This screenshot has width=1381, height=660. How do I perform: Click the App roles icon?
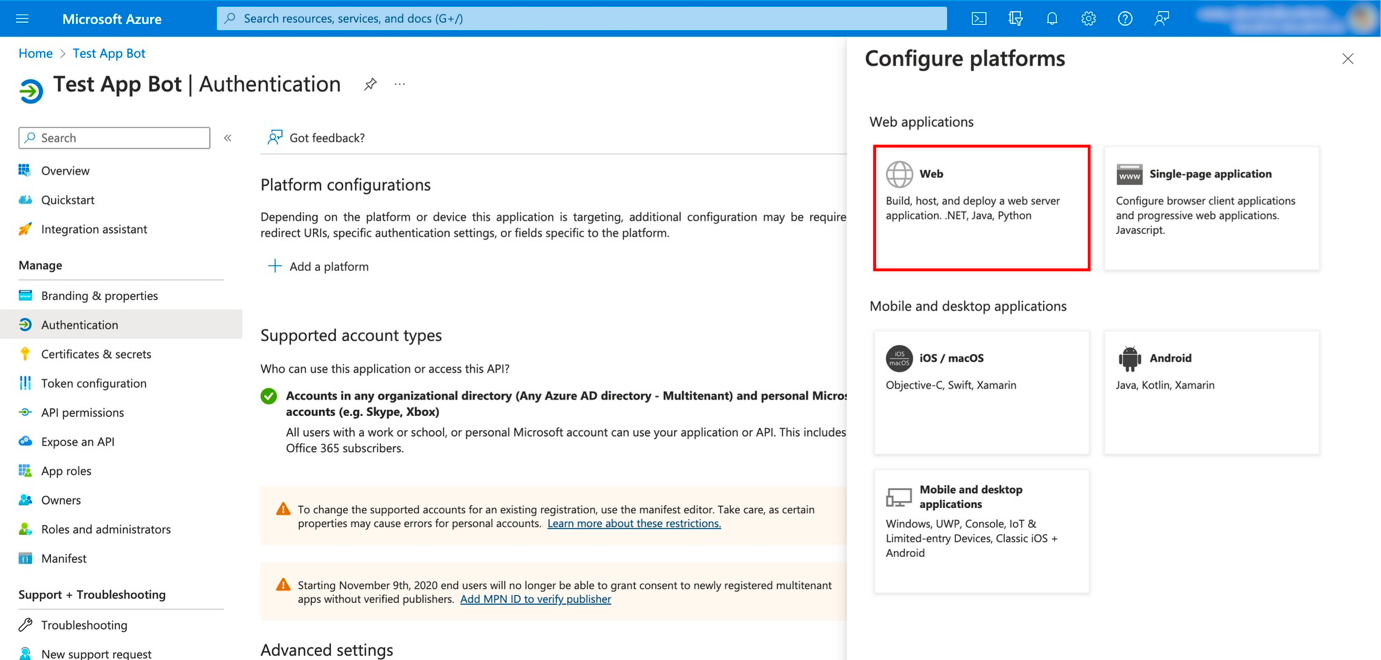[x=25, y=471]
